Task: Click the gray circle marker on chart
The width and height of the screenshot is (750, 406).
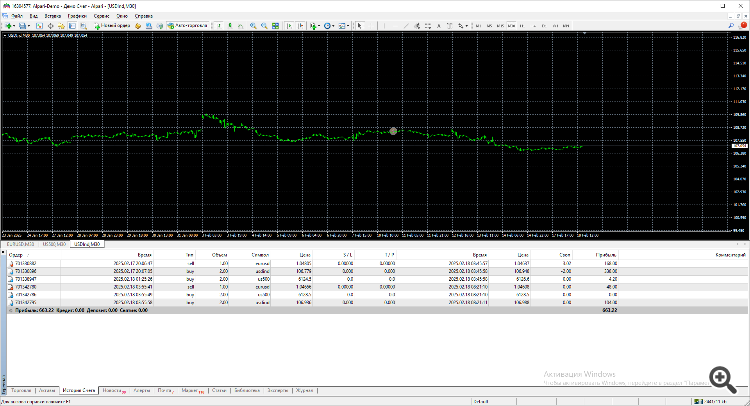Action: click(x=393, y=131)
